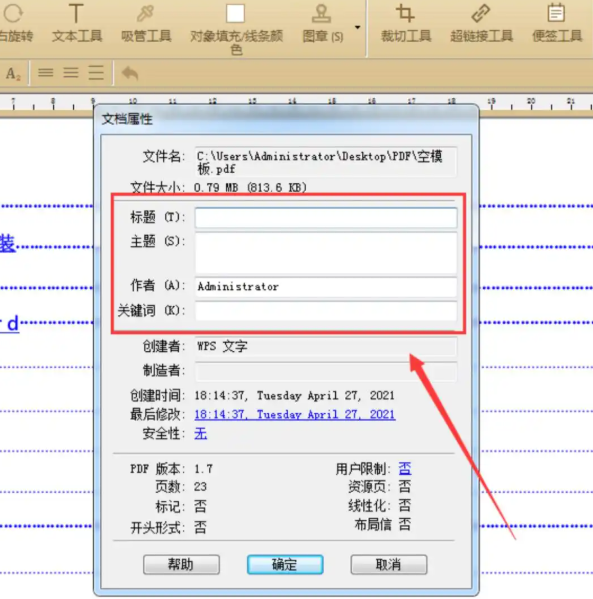This screenshot has width=593, height=599.
Task: Click the Keywords (关键词) input field
Action: pos(326,311)
